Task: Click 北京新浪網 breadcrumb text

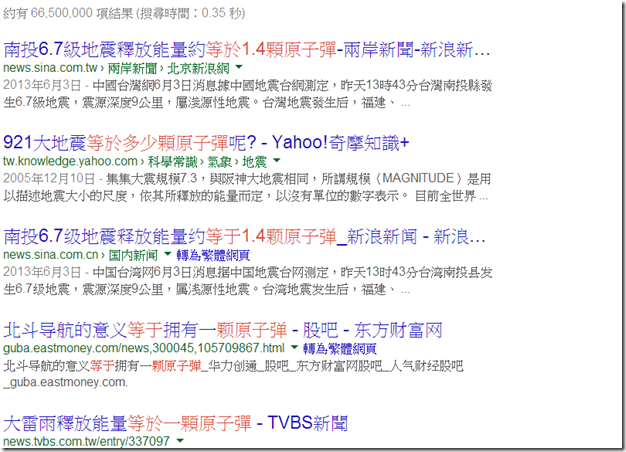Action: click(198, 68)
